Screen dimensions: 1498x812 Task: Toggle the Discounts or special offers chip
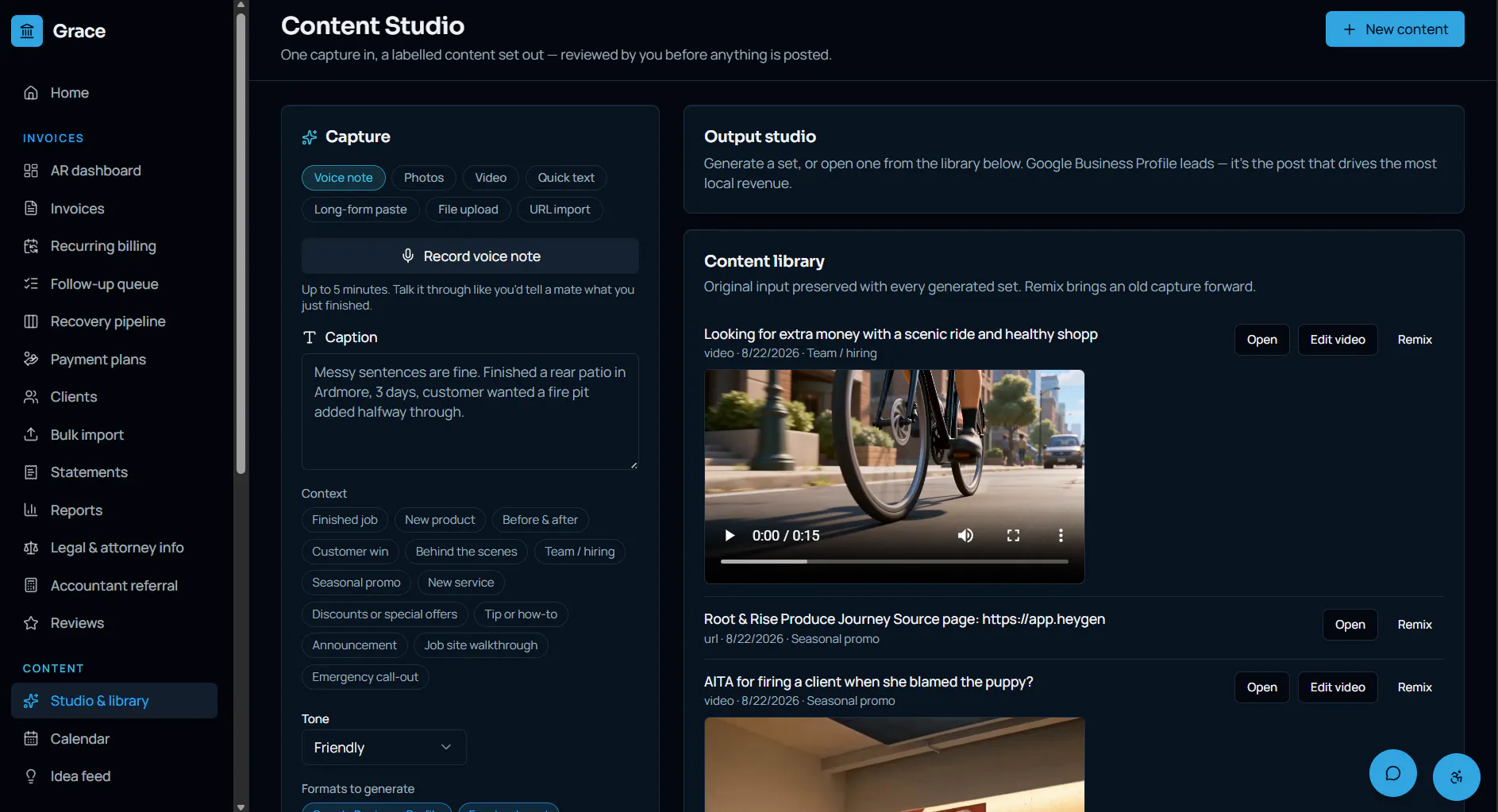click(x=385, y=614)
